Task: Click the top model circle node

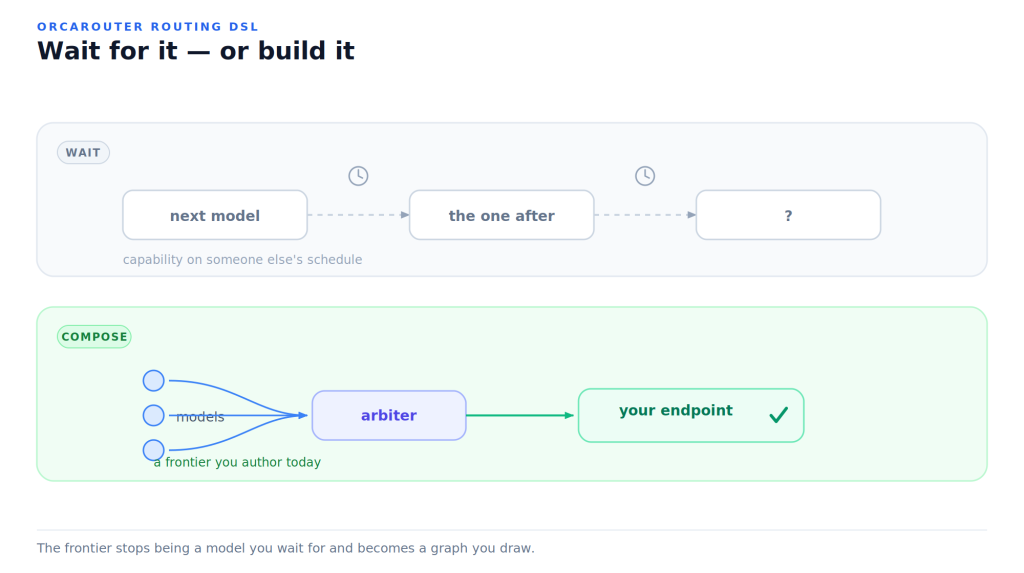Action: tap(153, 380)
